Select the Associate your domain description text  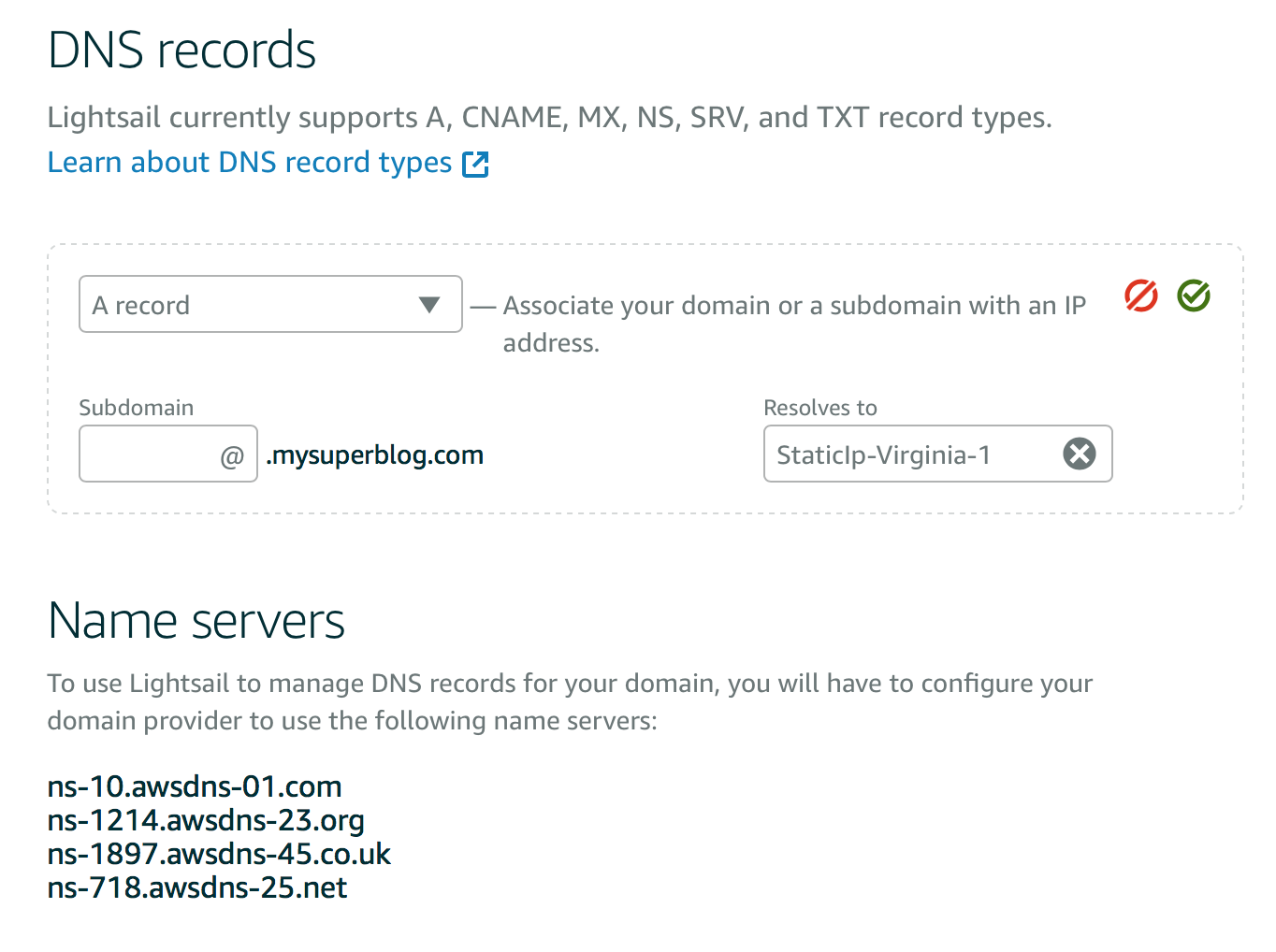(794, 324)
